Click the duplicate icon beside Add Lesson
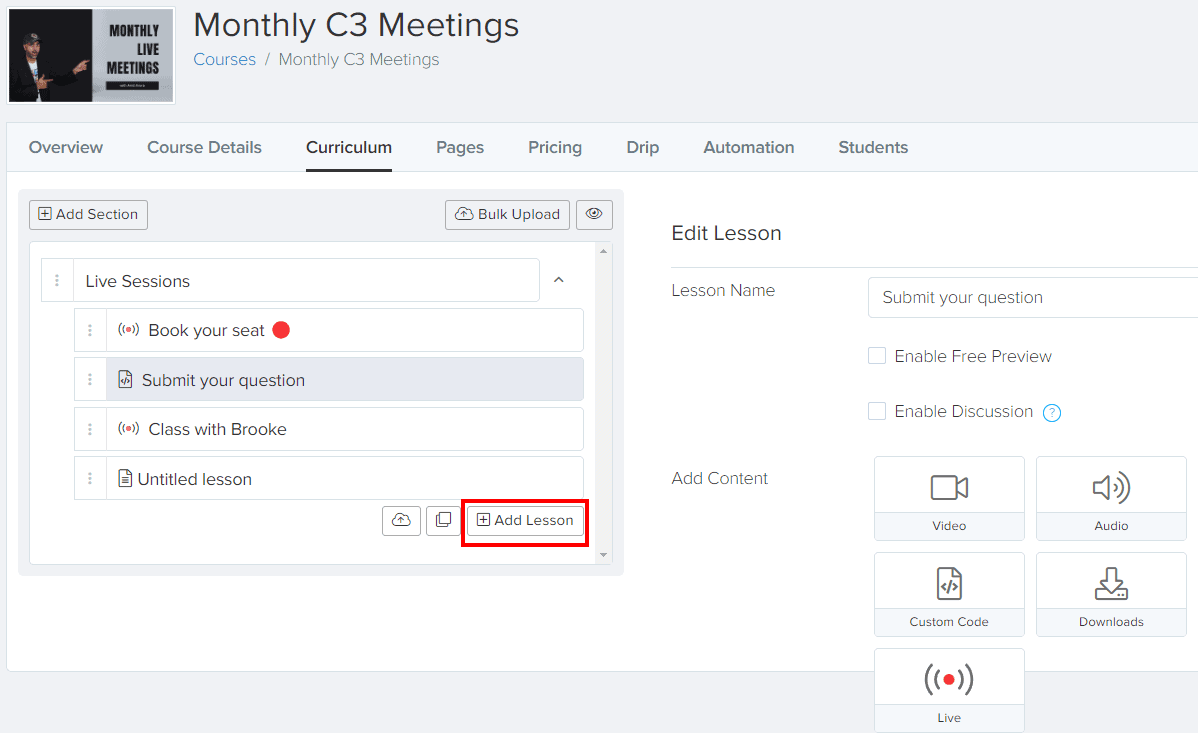The height and width of the screenshot is (733, 1198). (x=443, y=520)
